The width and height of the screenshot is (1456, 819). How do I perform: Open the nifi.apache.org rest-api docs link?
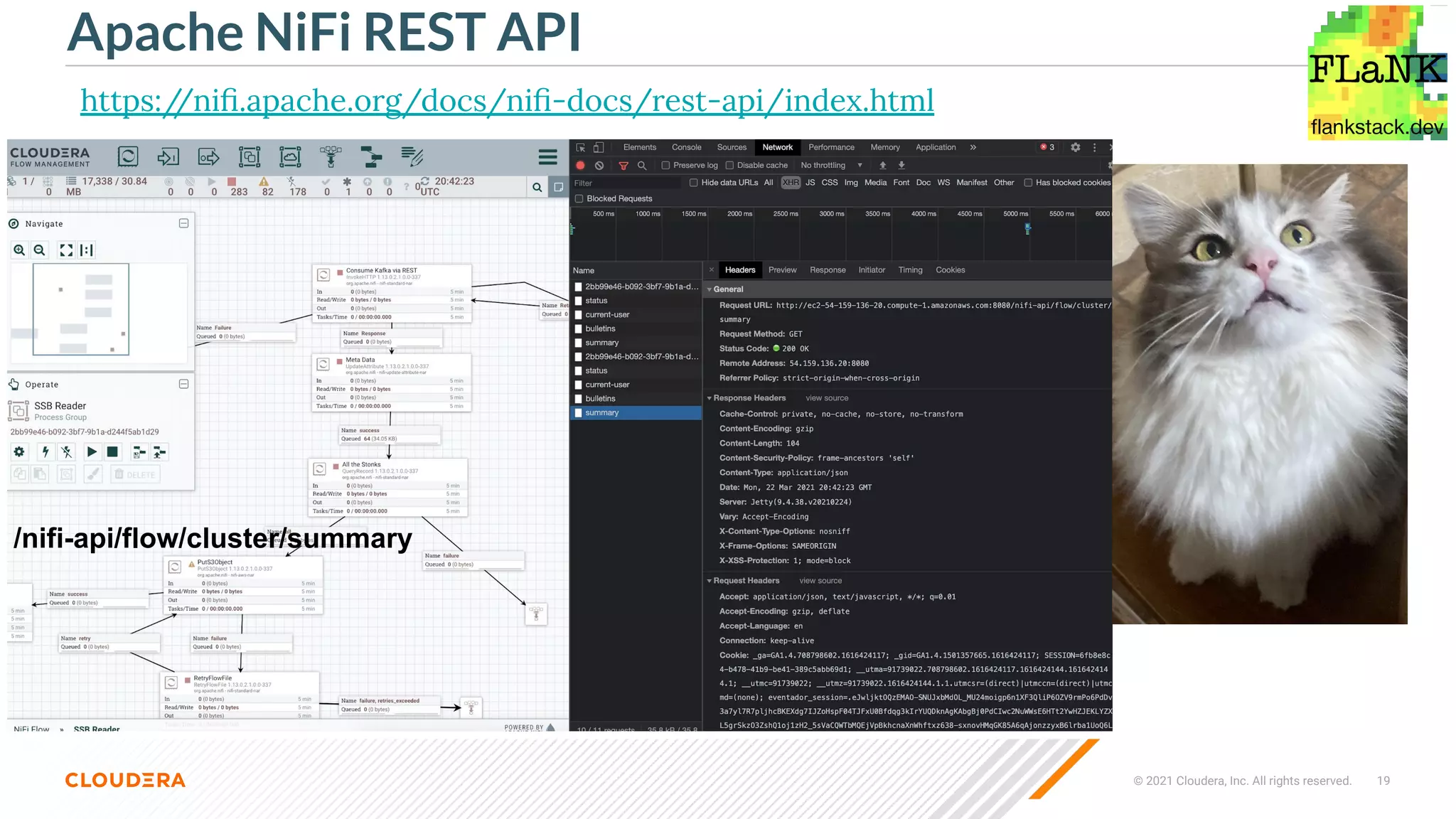pos(507,101)
